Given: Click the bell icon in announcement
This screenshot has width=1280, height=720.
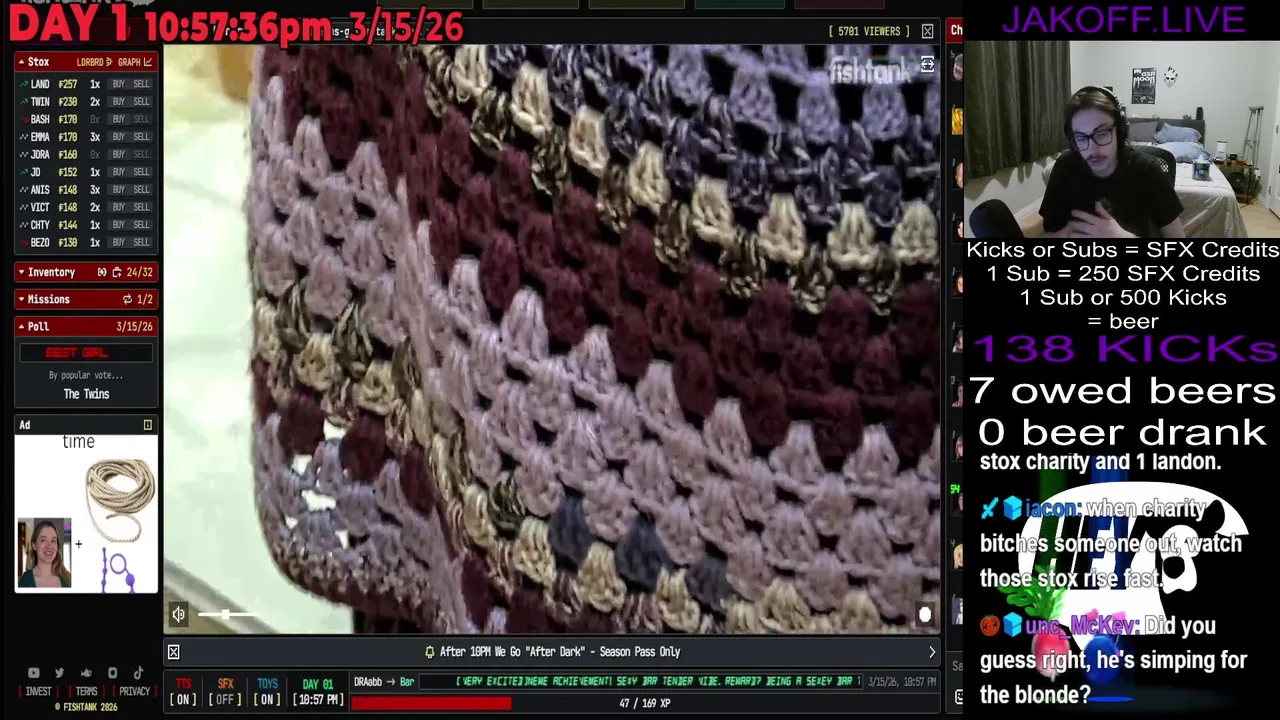Looking at the screenshot, I should tap(430, 652).
